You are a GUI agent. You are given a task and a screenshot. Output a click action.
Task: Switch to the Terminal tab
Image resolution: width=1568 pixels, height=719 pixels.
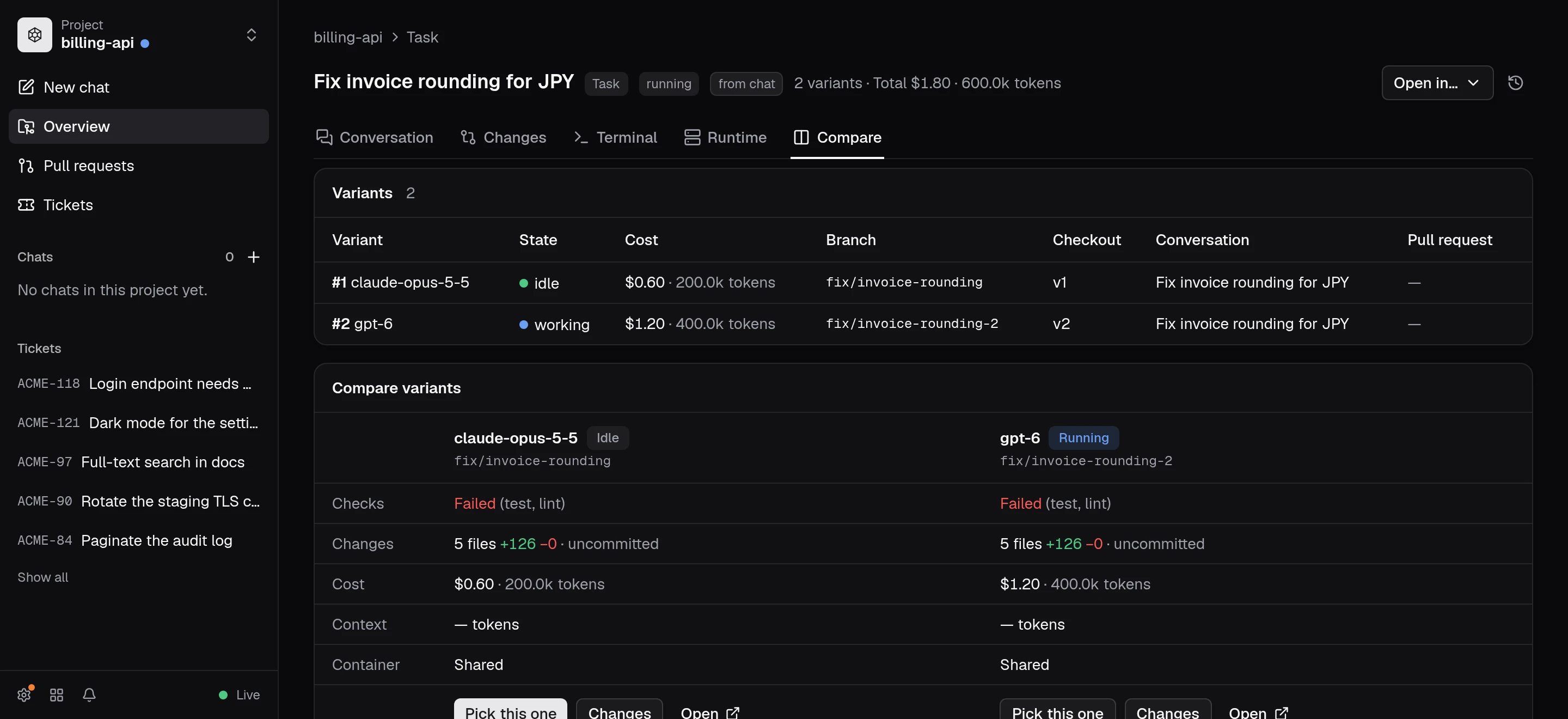[615, 138]
